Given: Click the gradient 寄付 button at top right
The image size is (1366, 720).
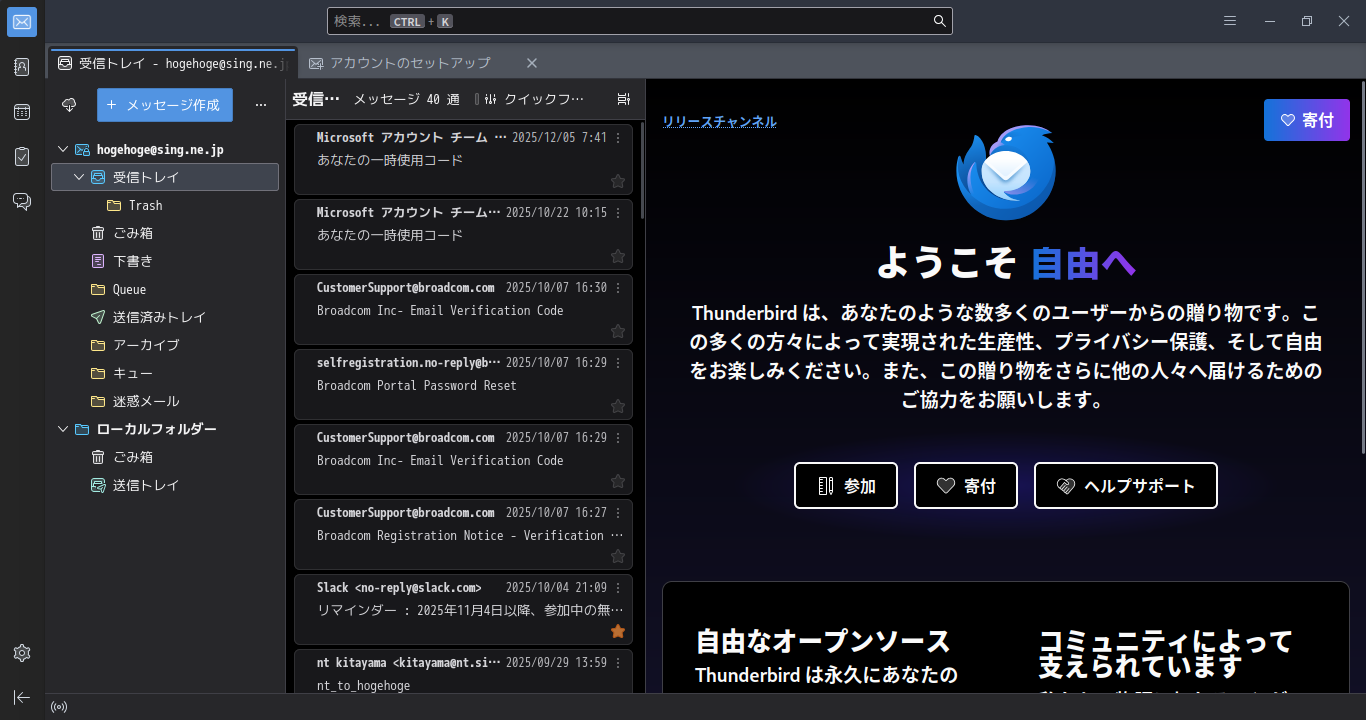Looking at the screenshot, I should (1307, 120).
